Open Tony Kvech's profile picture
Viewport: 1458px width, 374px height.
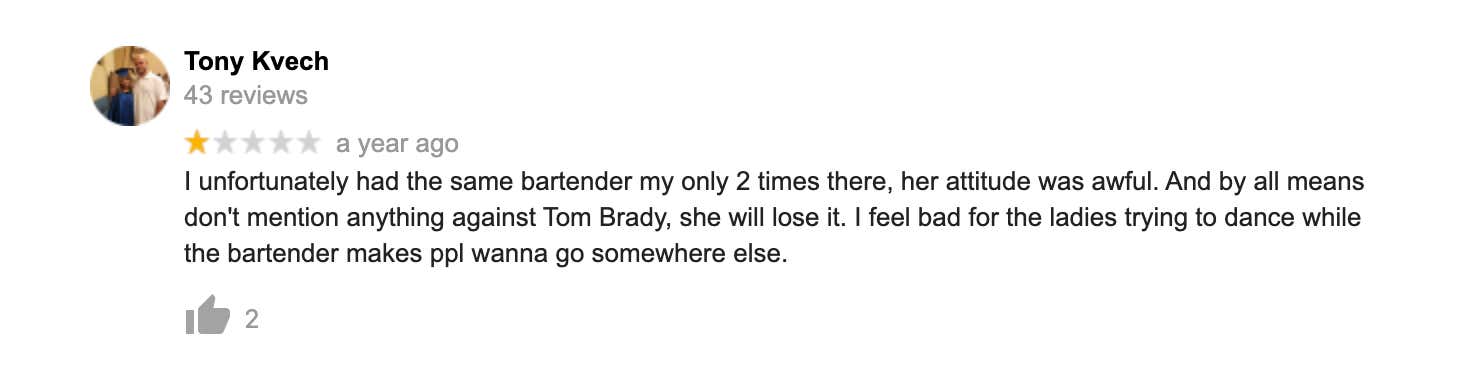[x=130, y=85]
